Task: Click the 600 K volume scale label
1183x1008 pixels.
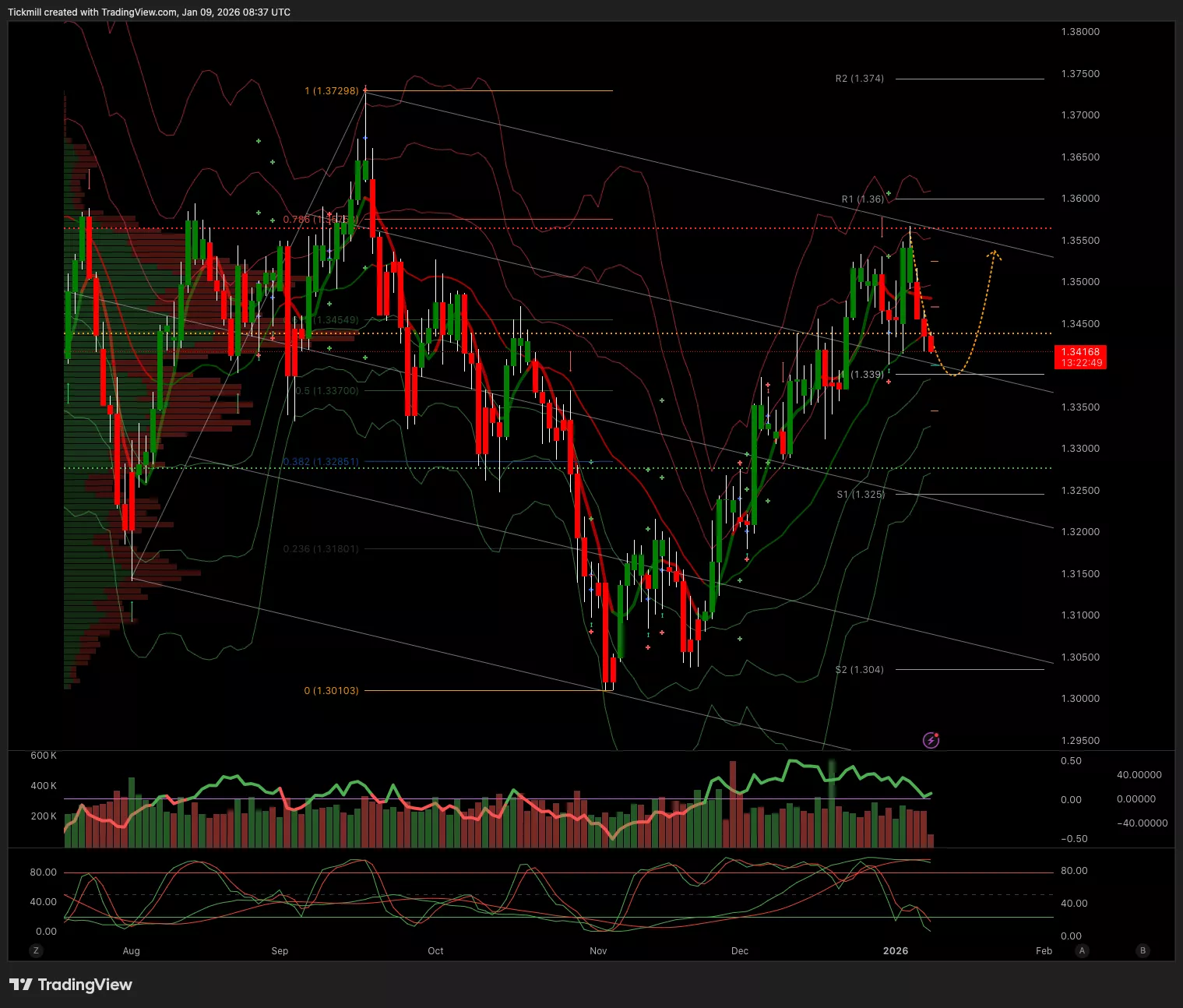Action: click(x=44, y=756)
